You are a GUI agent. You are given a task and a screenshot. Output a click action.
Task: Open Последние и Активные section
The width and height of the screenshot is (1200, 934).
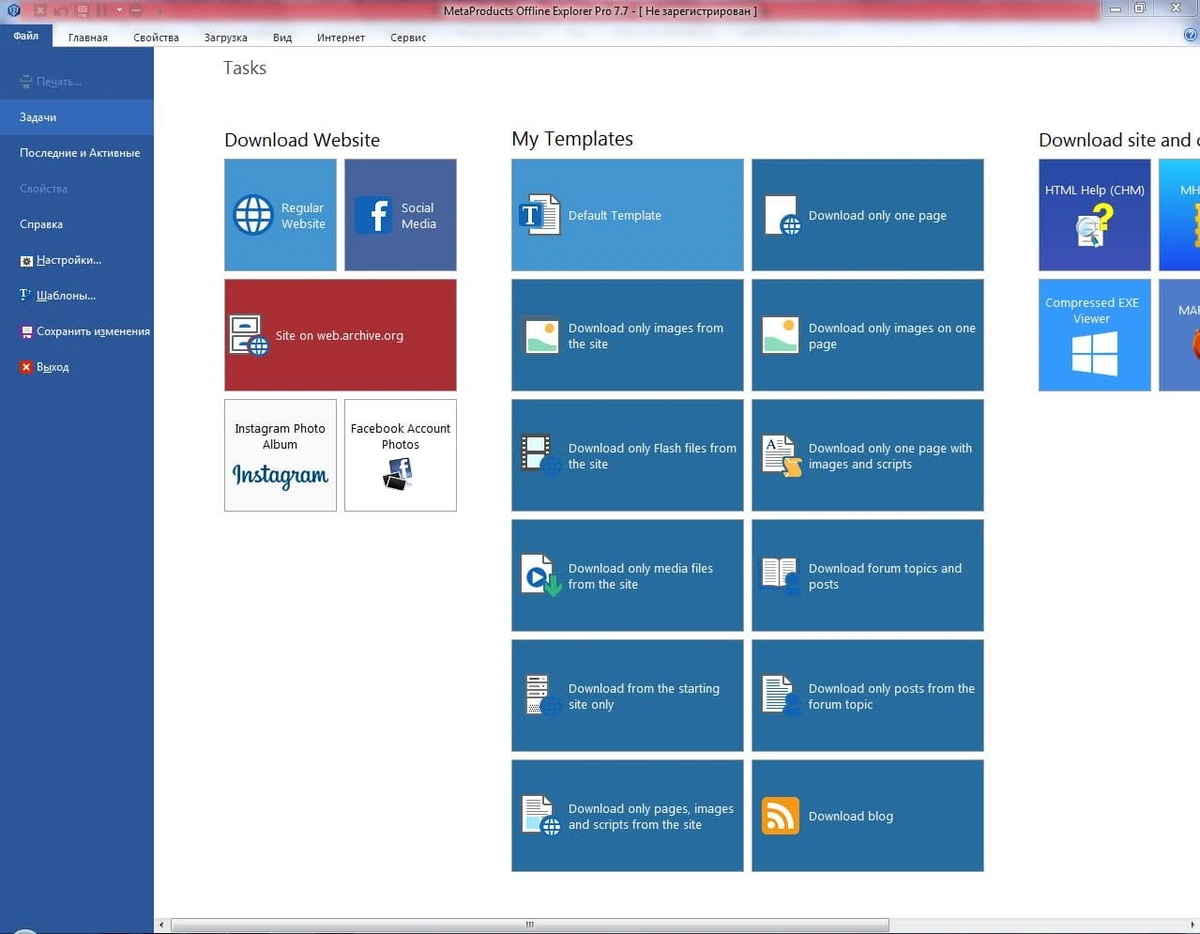pyautogui.click(x=77, y=153)
